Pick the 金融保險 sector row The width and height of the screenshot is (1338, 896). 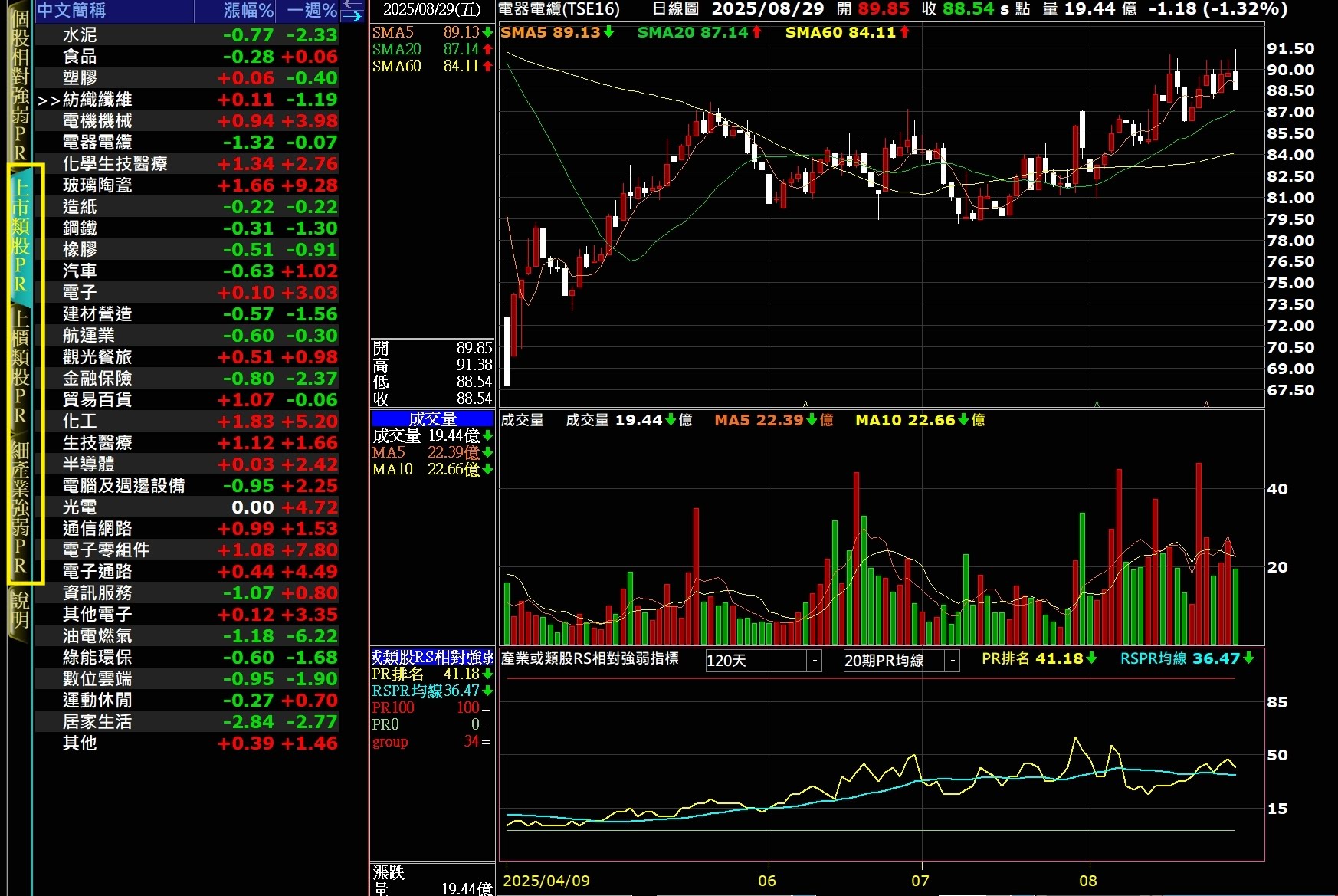click(97, 379)
